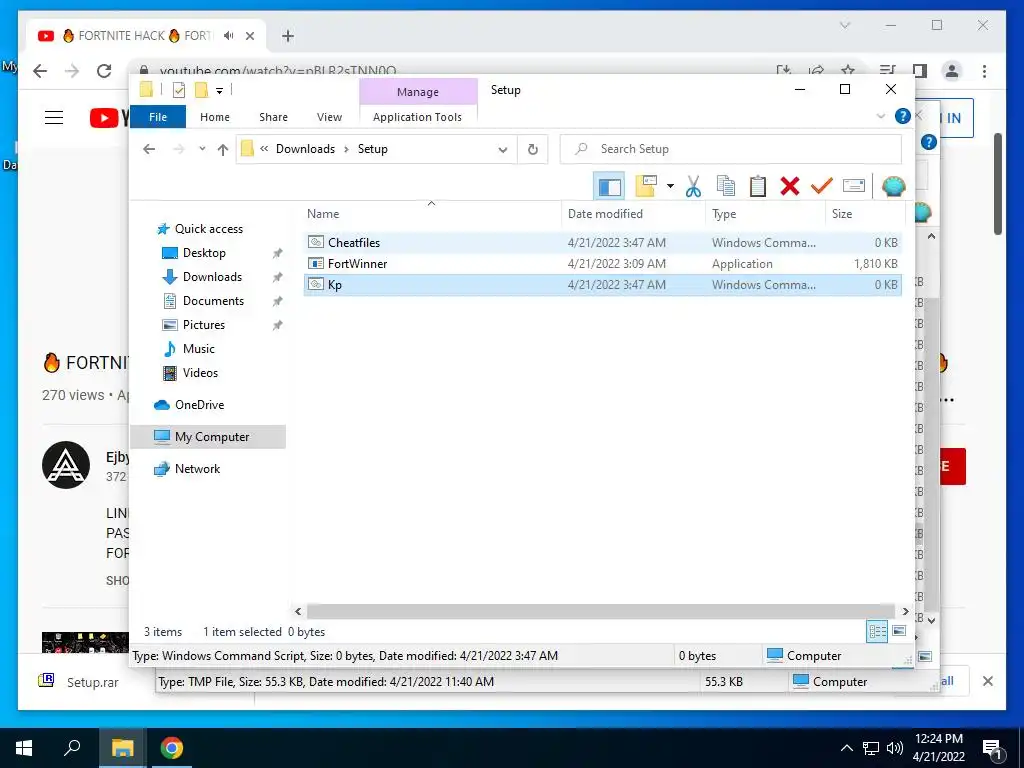Open taskbar Search magnifier
1024x768 pixels.
pyautogui.click(x=72, y=747)
